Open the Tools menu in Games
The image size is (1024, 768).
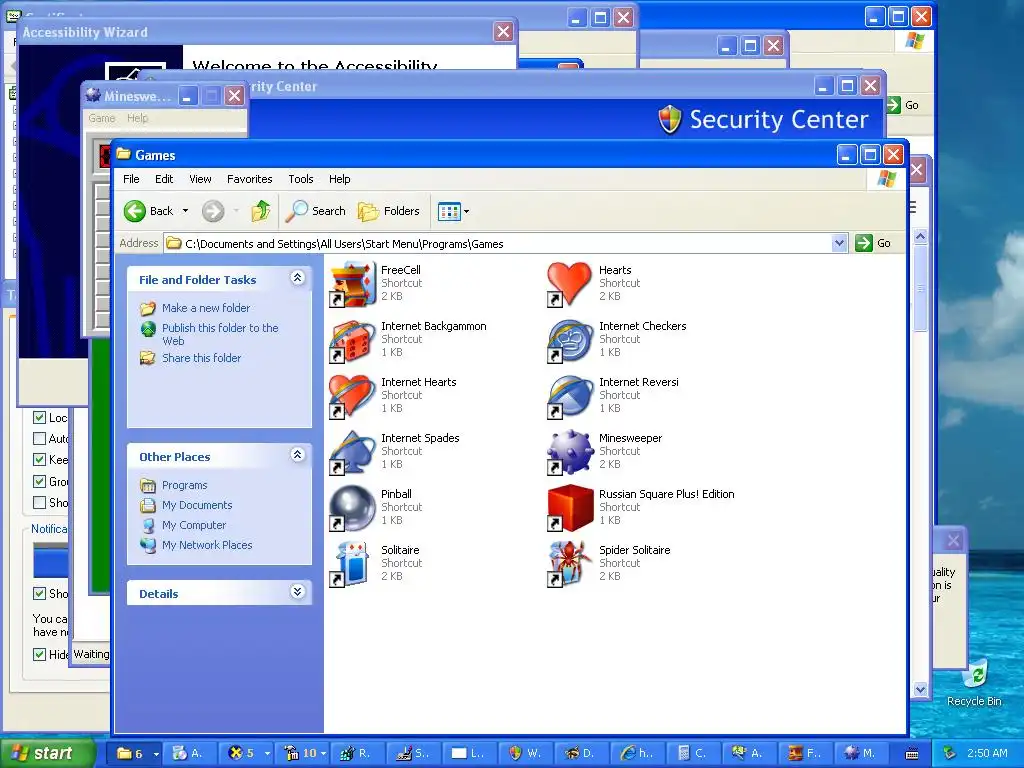click(300, 179)
